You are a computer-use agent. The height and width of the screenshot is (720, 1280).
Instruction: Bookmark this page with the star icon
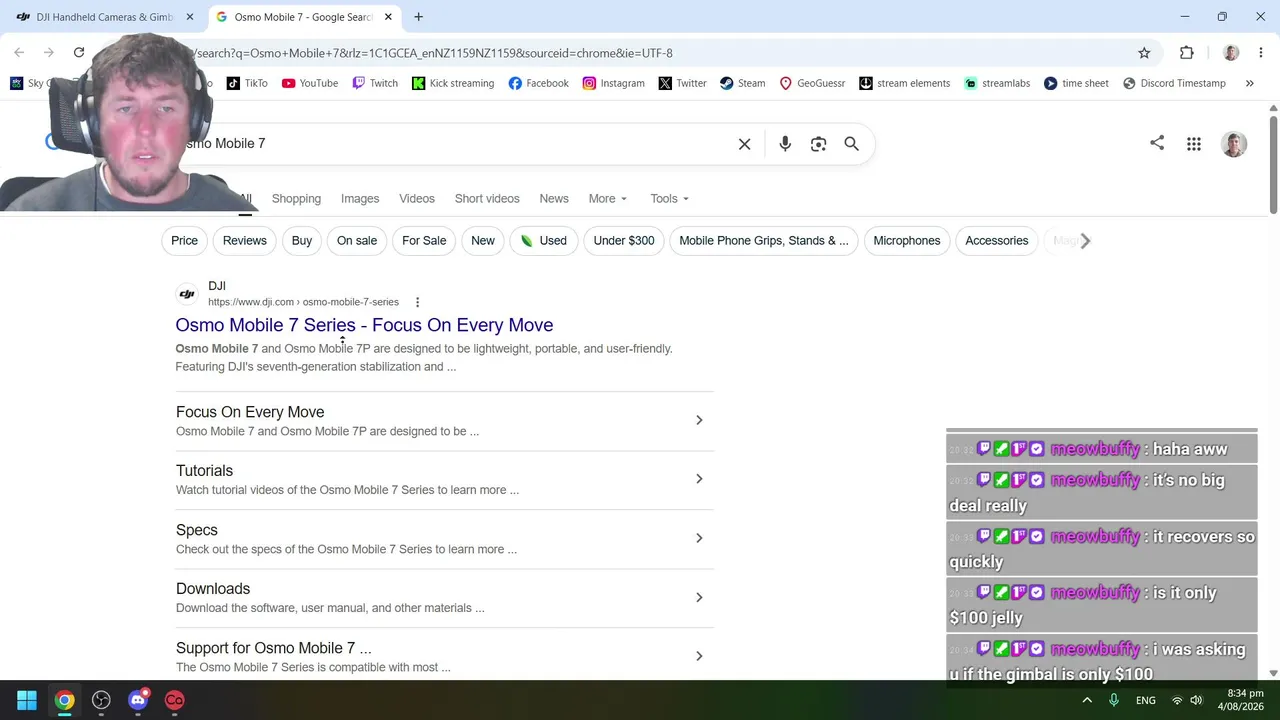click(x=1144, y=53)
